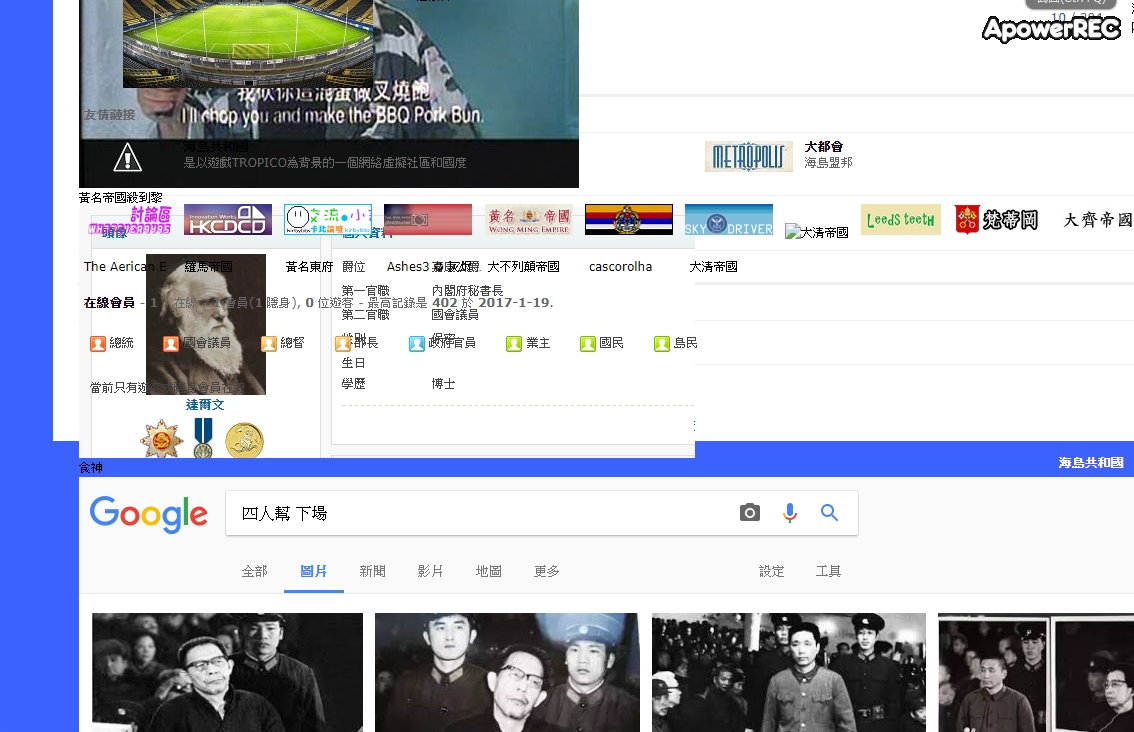Click the blue magnifier search icon
Screen dimensions: 1134x732
pos(830,513)
